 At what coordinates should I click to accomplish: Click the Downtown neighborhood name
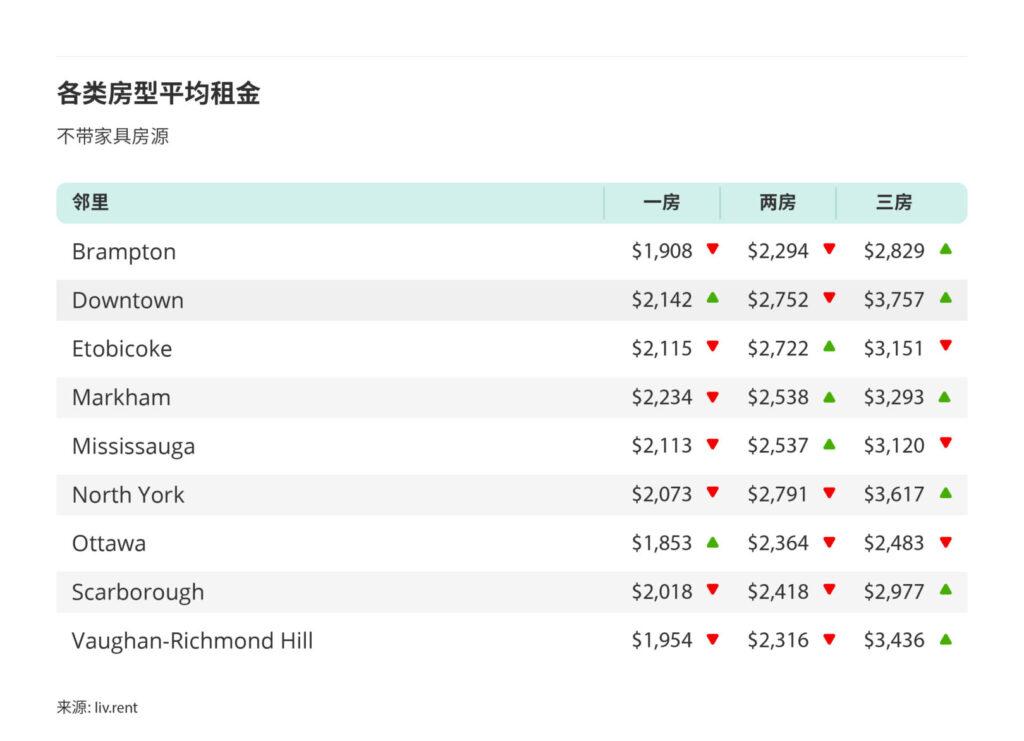click(127, 300)
